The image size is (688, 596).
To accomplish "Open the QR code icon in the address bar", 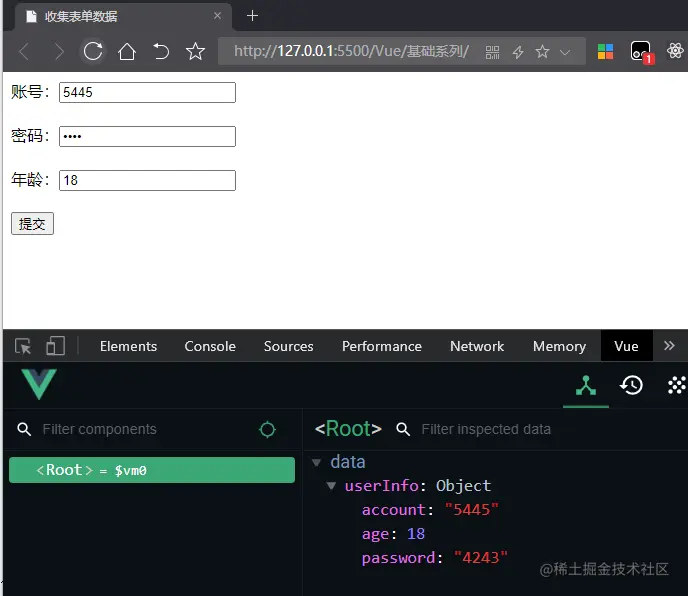I will (492, 52).
